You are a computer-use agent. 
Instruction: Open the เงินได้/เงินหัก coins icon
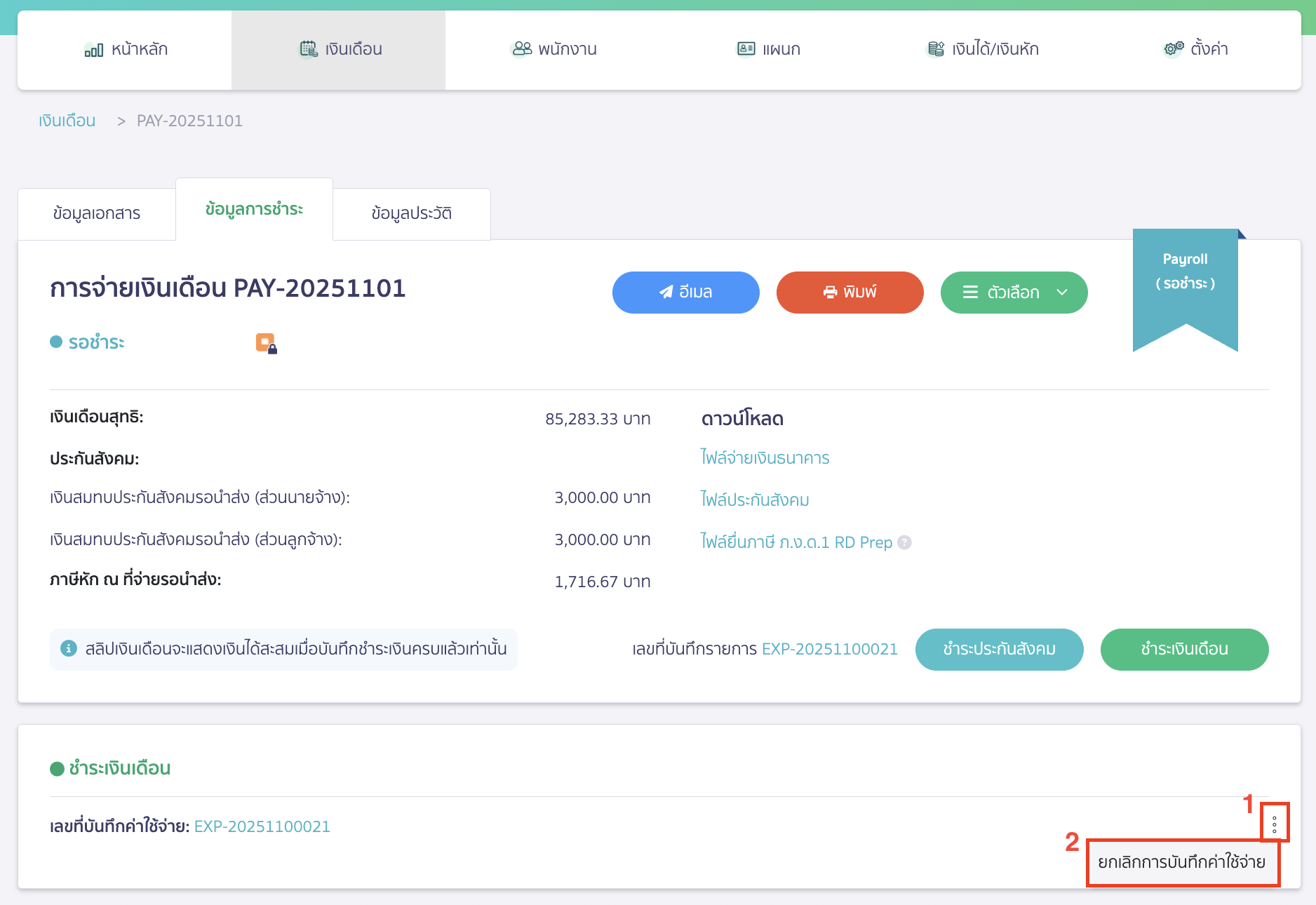click(x=935, y=49)
